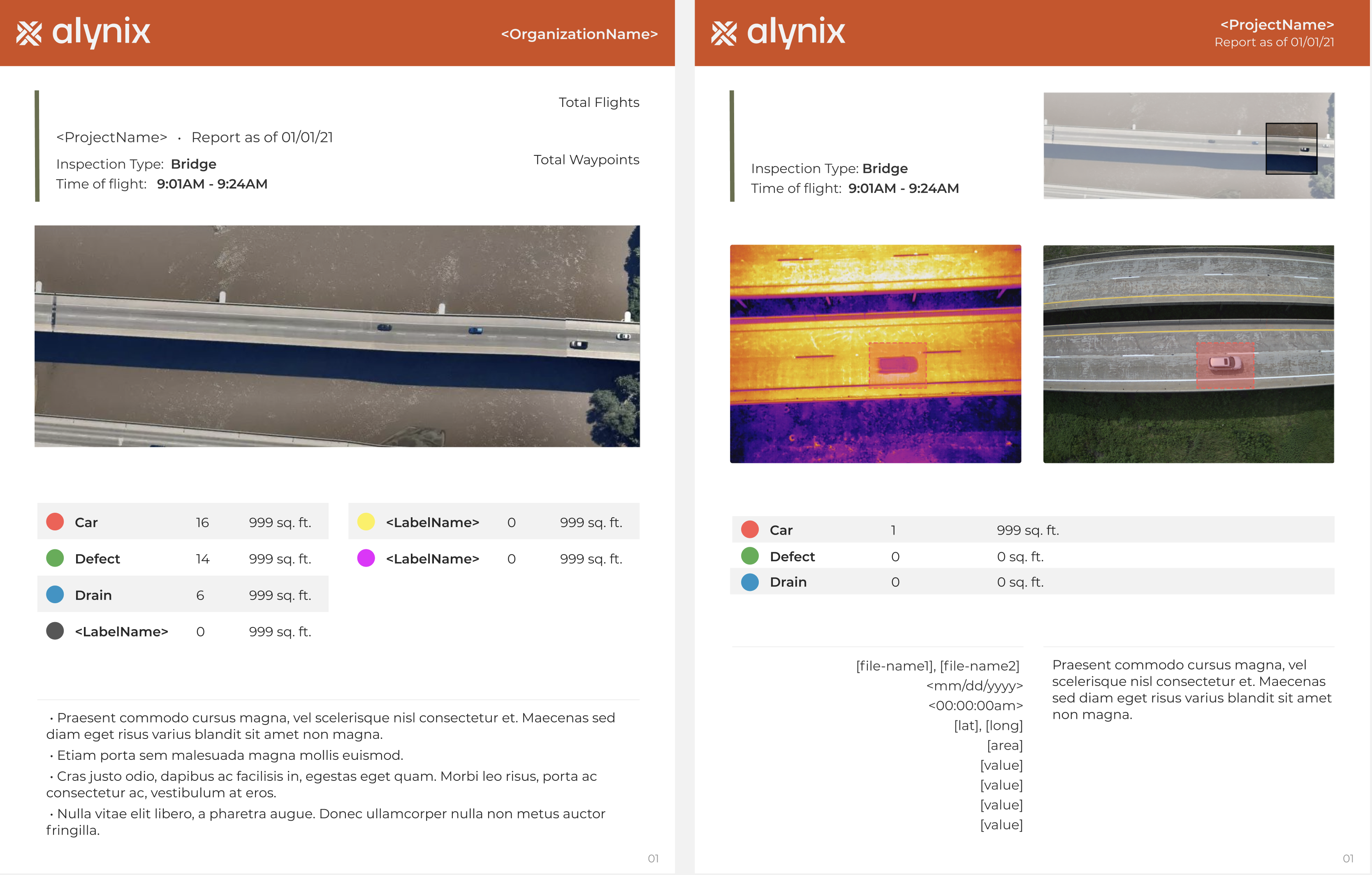
Task: Click Car's 999 sq. ft. on right page
Action: point(1027,530)
